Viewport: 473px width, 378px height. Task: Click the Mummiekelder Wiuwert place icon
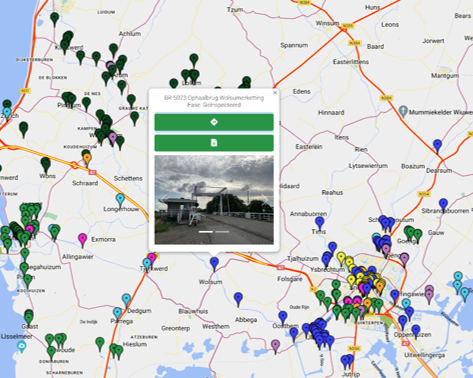click(x=403, y=111)
